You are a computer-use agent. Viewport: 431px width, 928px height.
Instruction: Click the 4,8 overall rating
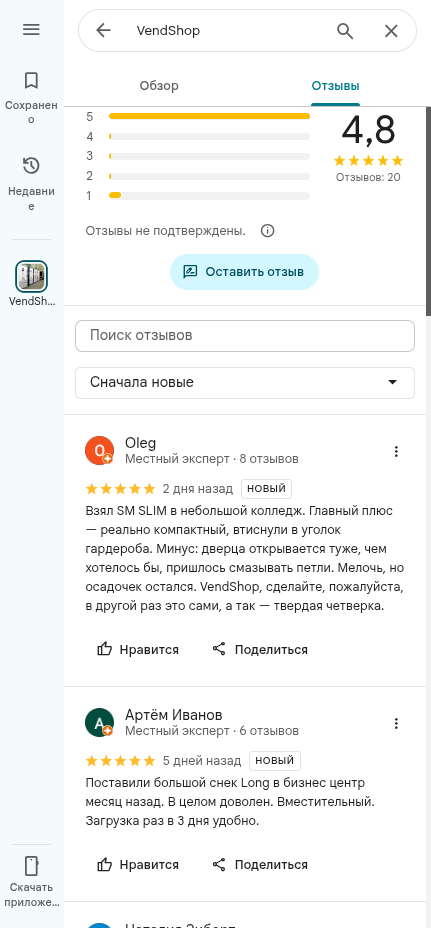[368, 130]
